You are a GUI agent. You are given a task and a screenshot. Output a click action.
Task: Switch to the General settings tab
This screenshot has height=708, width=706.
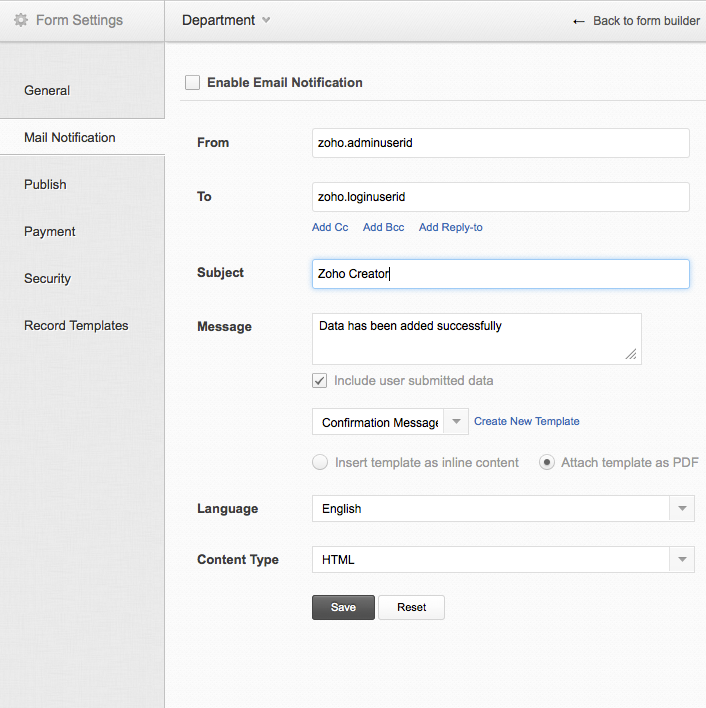(47, 91)
